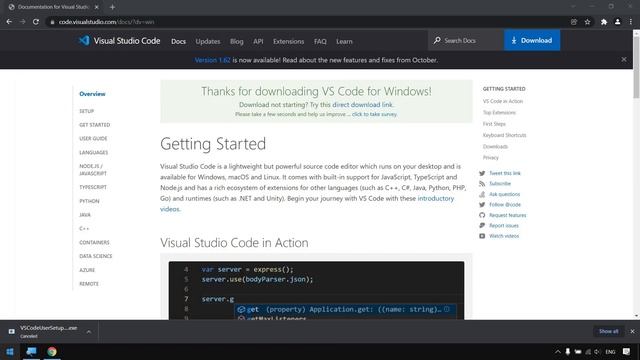Open the notification center icon in taskbar
Viewport: 640px width, 360px height.
pos(627,351)
